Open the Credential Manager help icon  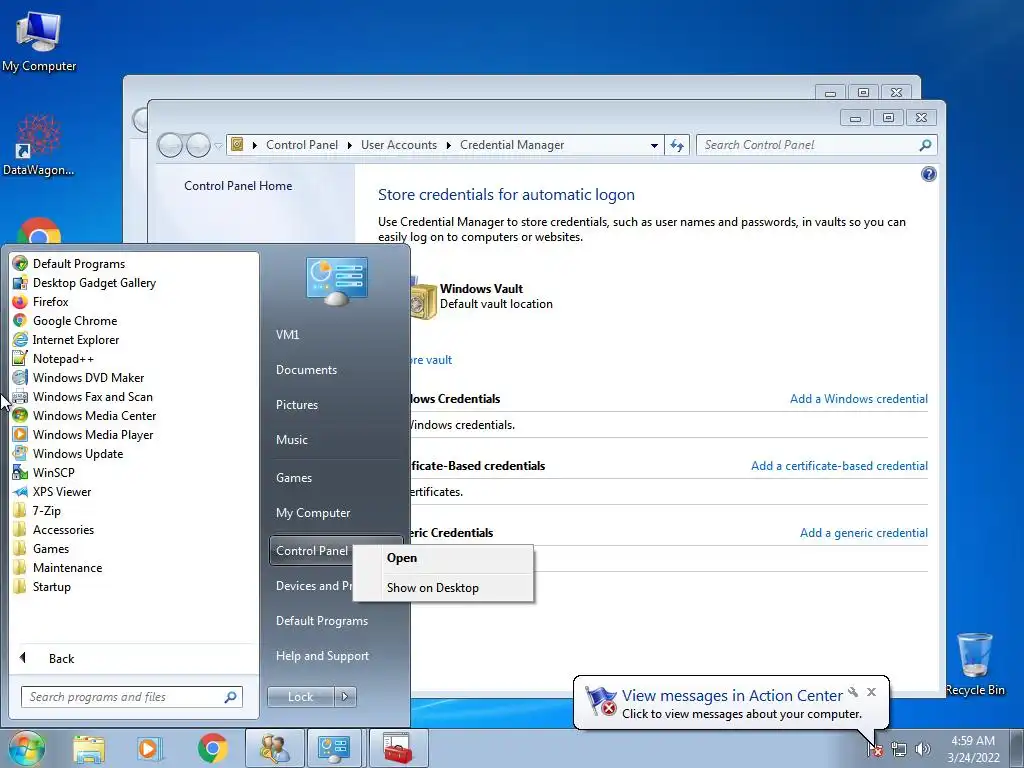928,174
